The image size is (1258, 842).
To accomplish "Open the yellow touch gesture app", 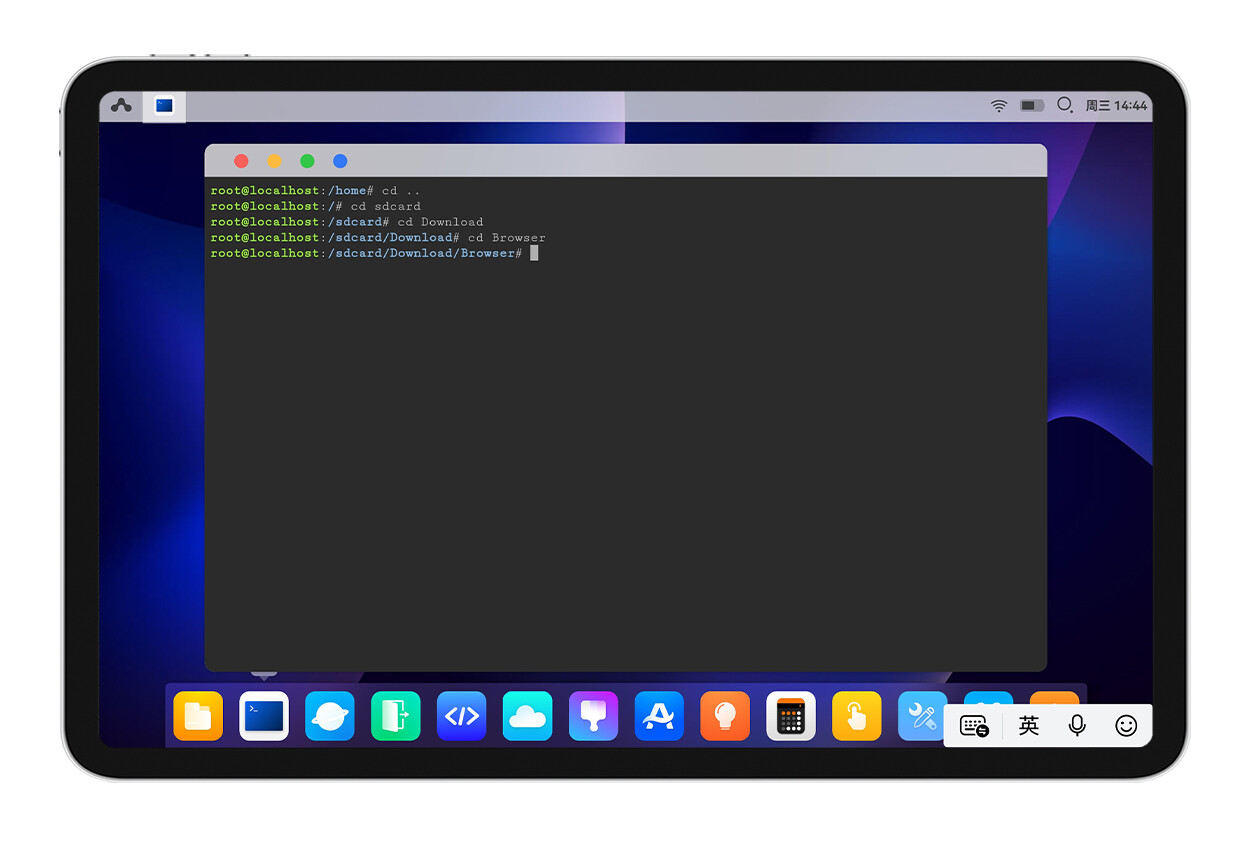I will click(857, 716).
